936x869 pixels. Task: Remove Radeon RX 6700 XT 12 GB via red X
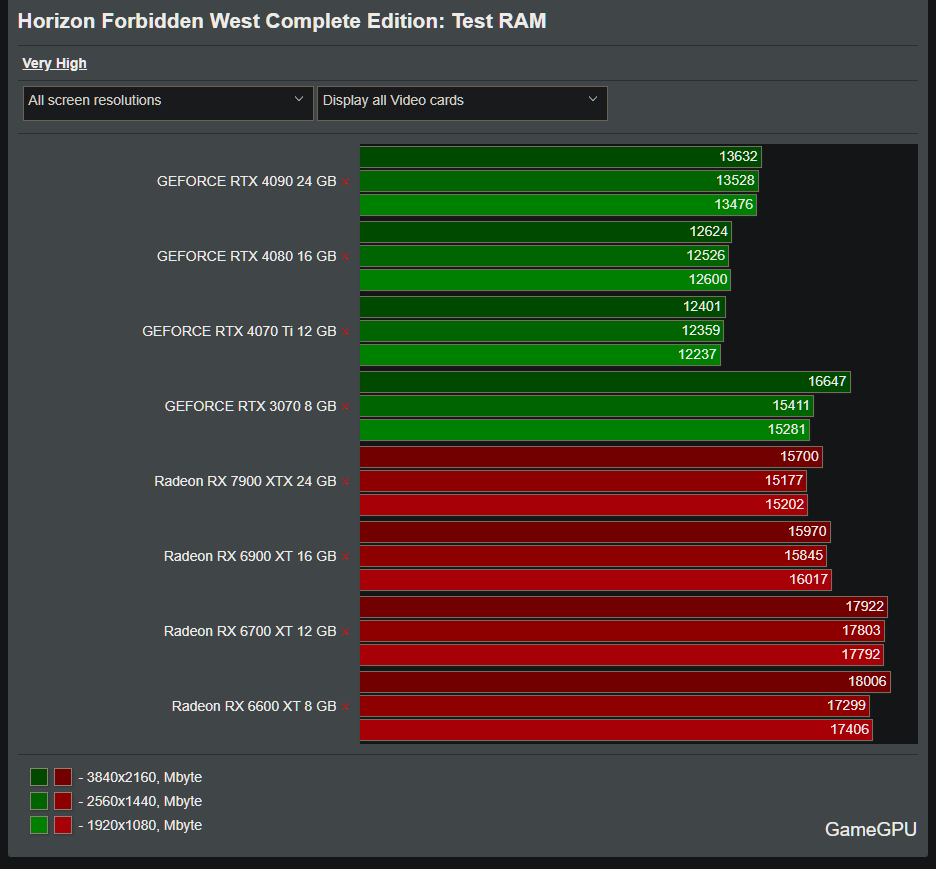pos(346,631)
